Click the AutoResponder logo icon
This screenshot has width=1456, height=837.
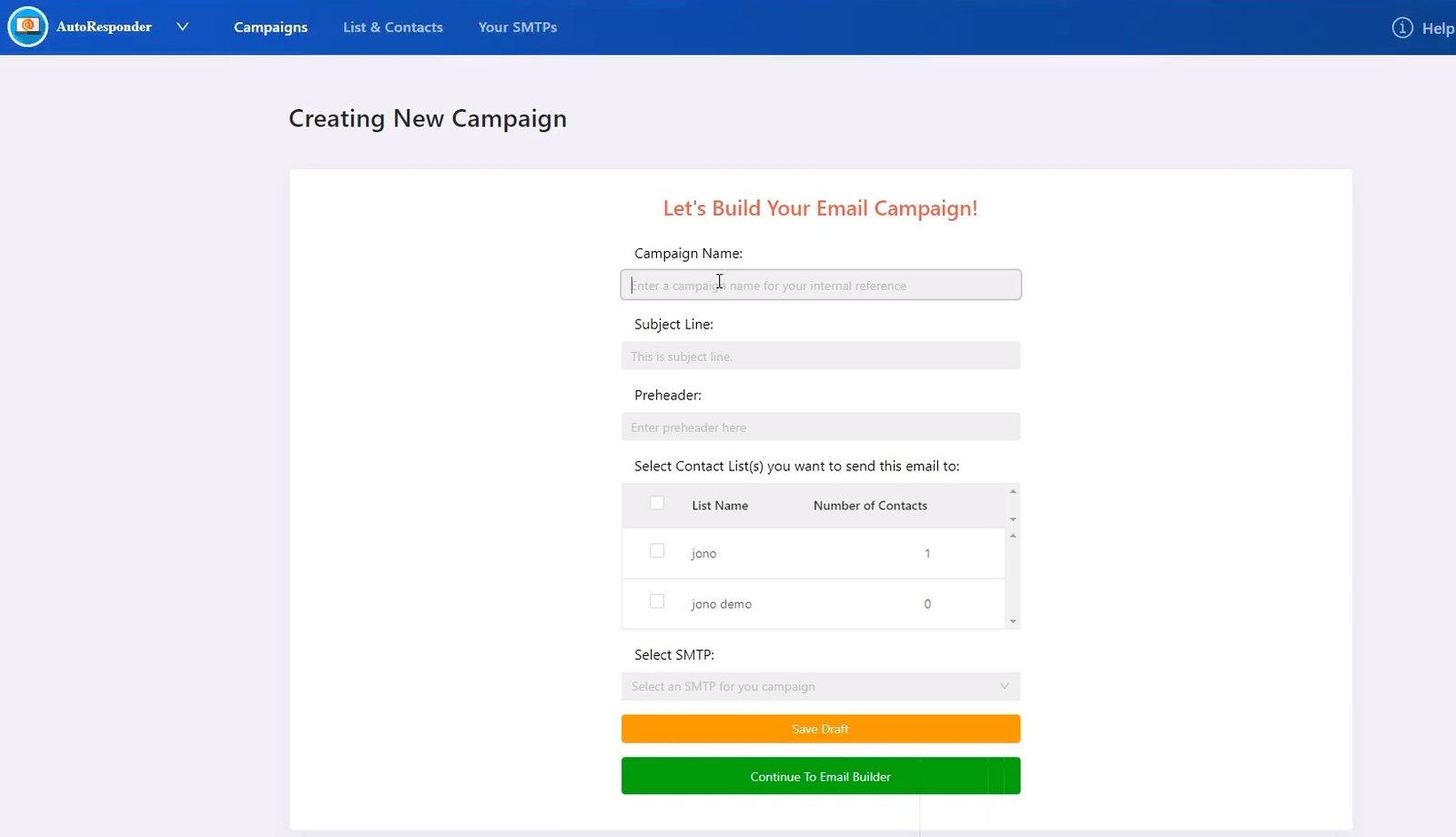(27, 26)
